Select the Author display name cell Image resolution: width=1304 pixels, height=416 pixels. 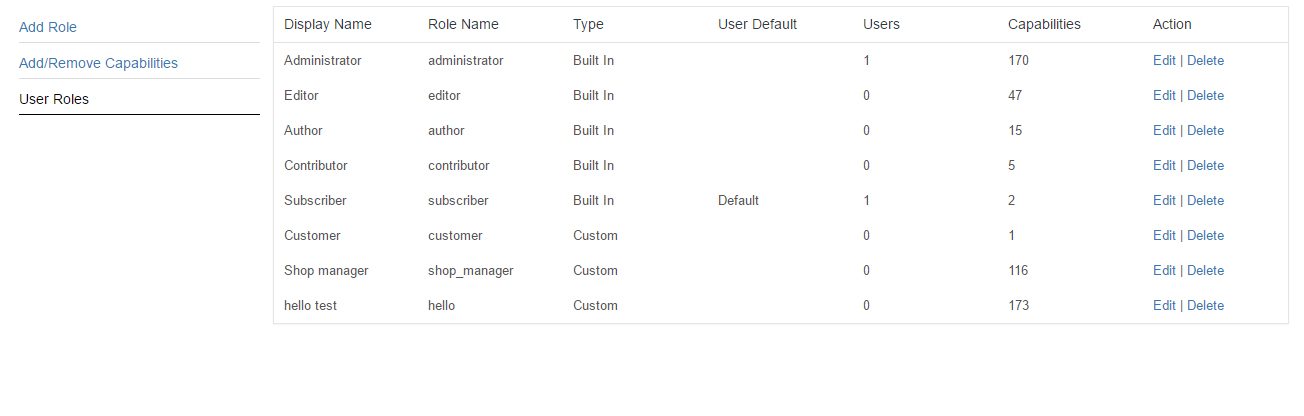coord(303,130)
